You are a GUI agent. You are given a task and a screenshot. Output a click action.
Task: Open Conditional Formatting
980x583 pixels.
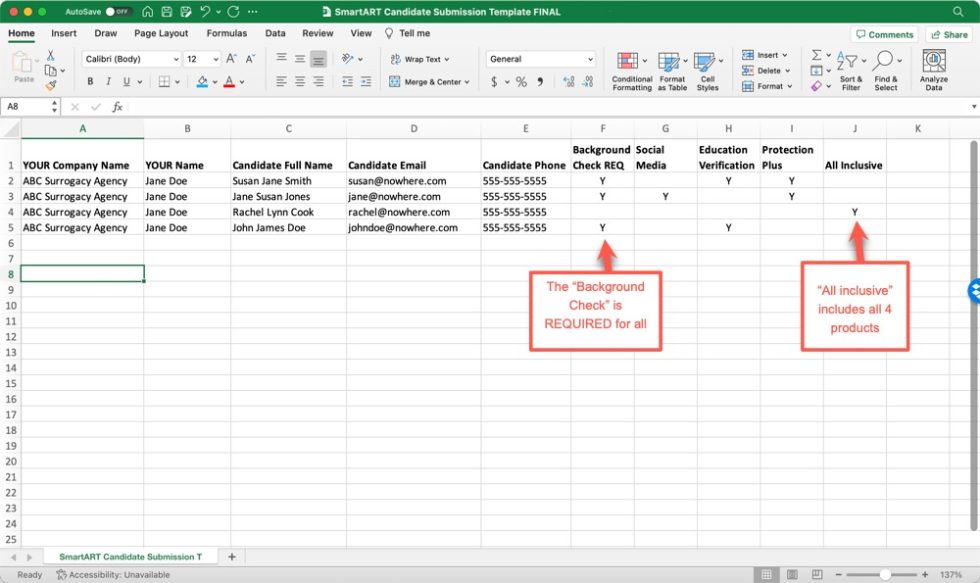pos(631,71)
